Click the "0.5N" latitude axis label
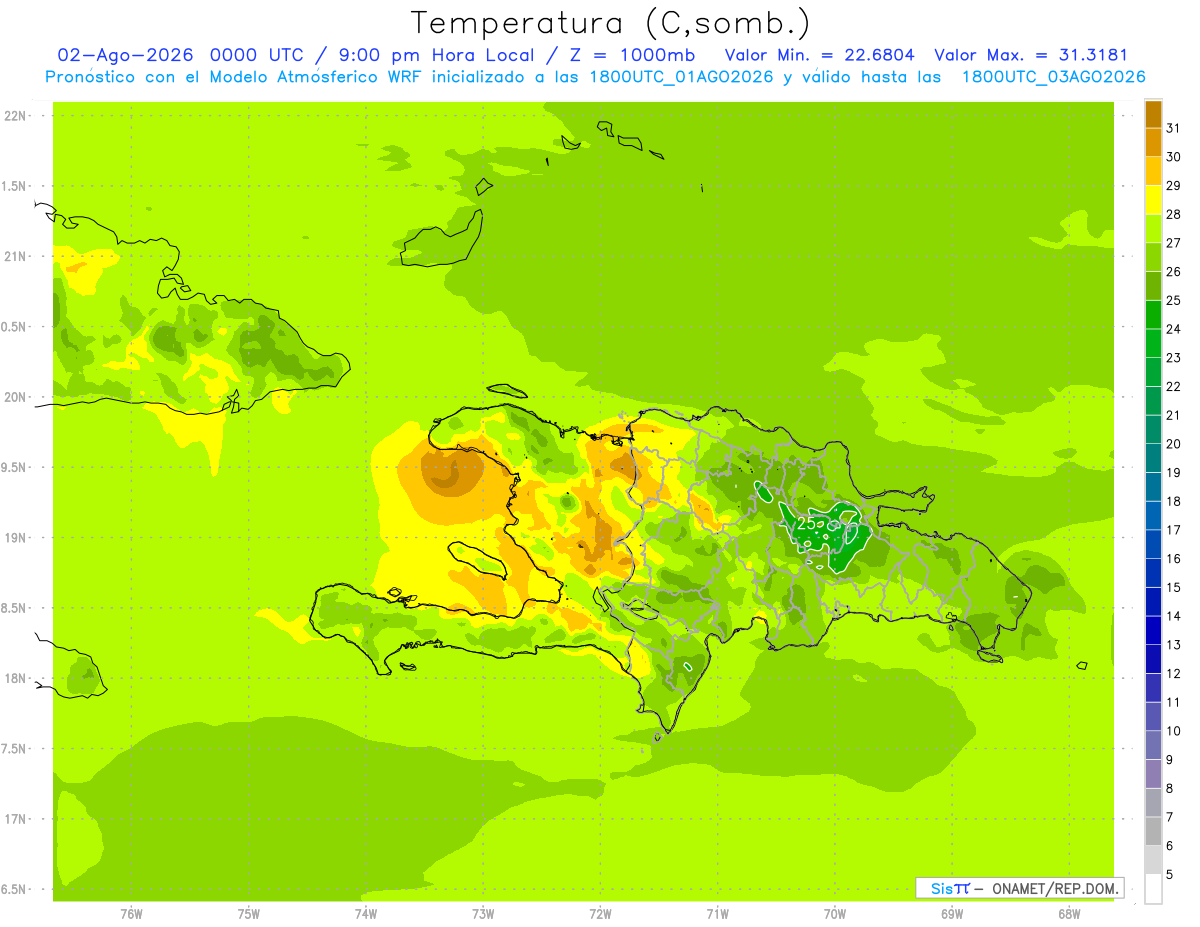 point(15,327)
